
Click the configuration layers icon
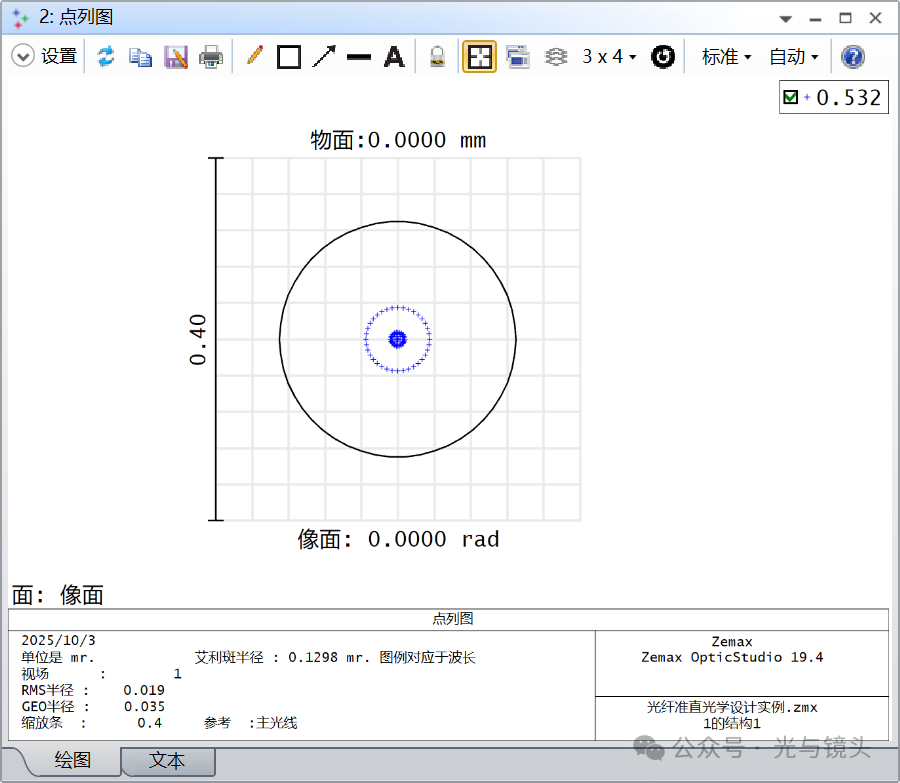[x=556, y=56]
